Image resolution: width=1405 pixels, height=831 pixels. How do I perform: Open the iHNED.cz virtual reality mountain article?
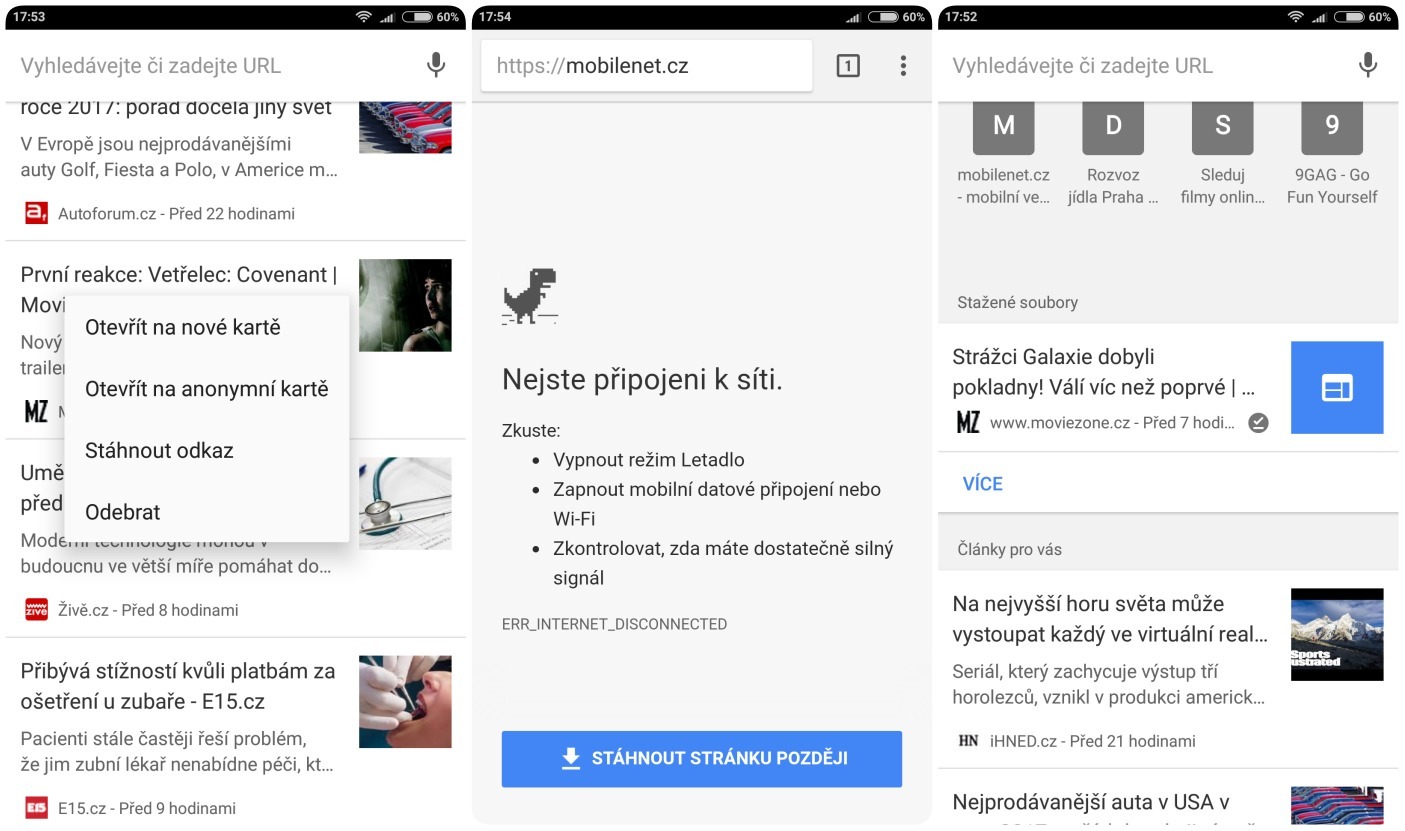[1168, 670]
